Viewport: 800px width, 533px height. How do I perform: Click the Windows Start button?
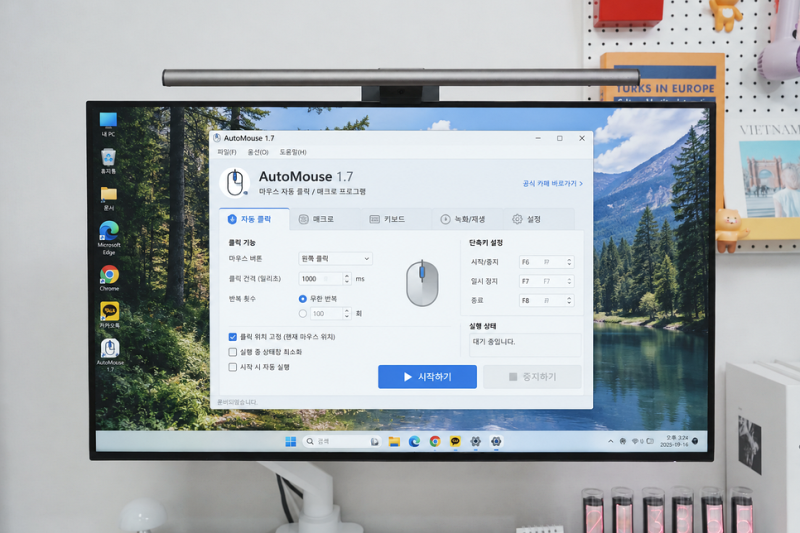tap(291, 441)
